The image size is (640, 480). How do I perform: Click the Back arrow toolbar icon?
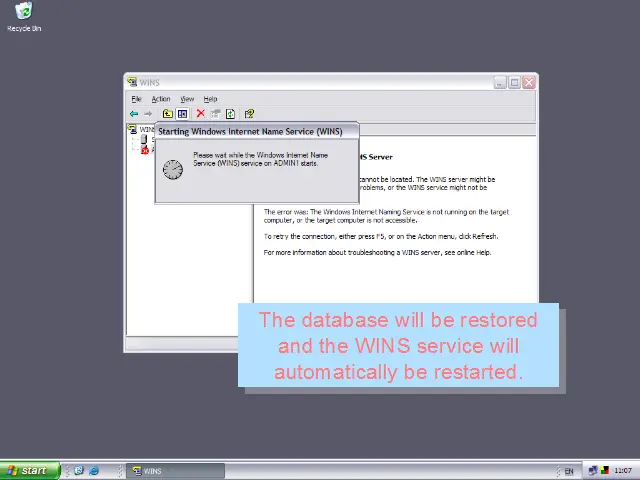pyautogui.click(x=134, y=114)
